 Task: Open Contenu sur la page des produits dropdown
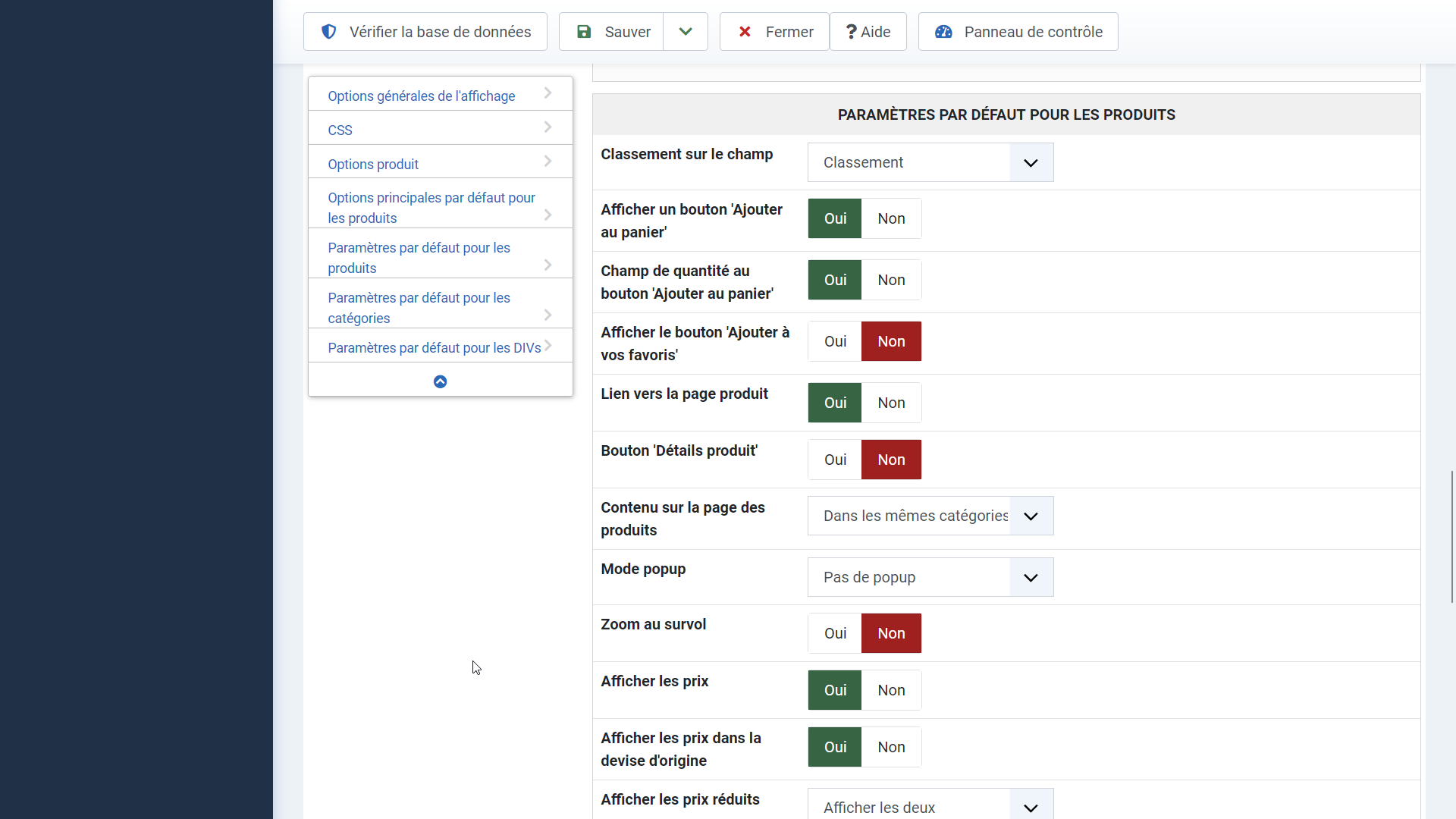[930, 516]
